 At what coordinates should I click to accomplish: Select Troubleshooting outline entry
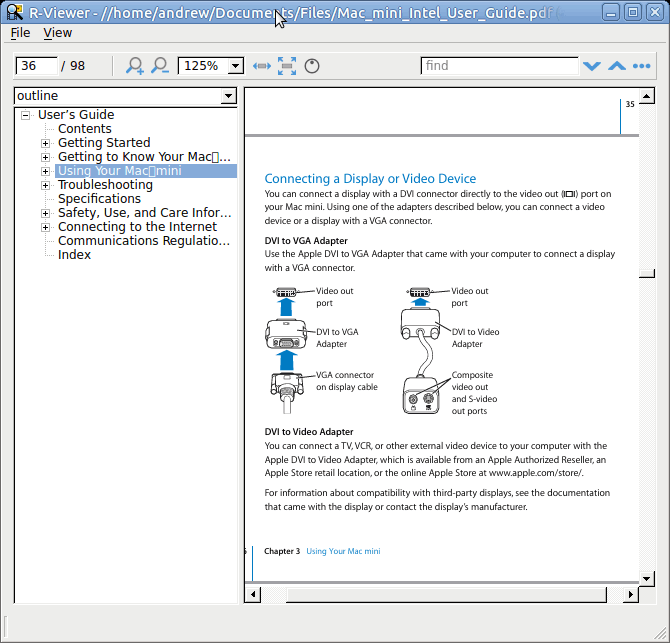(x=105, y=185)
